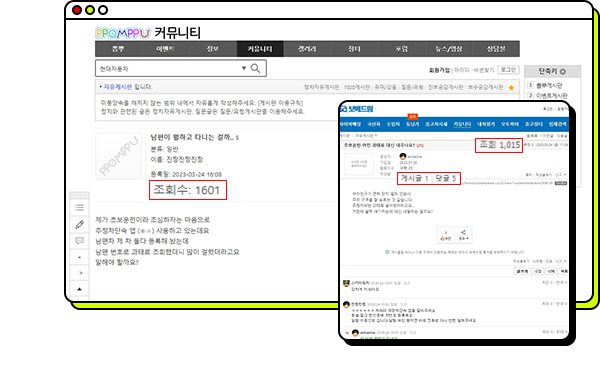This screenshot has width=600, height=390.
Task: Open 내차팔기 in Bobaedream blue menu
Action: [x=486, y=124]
